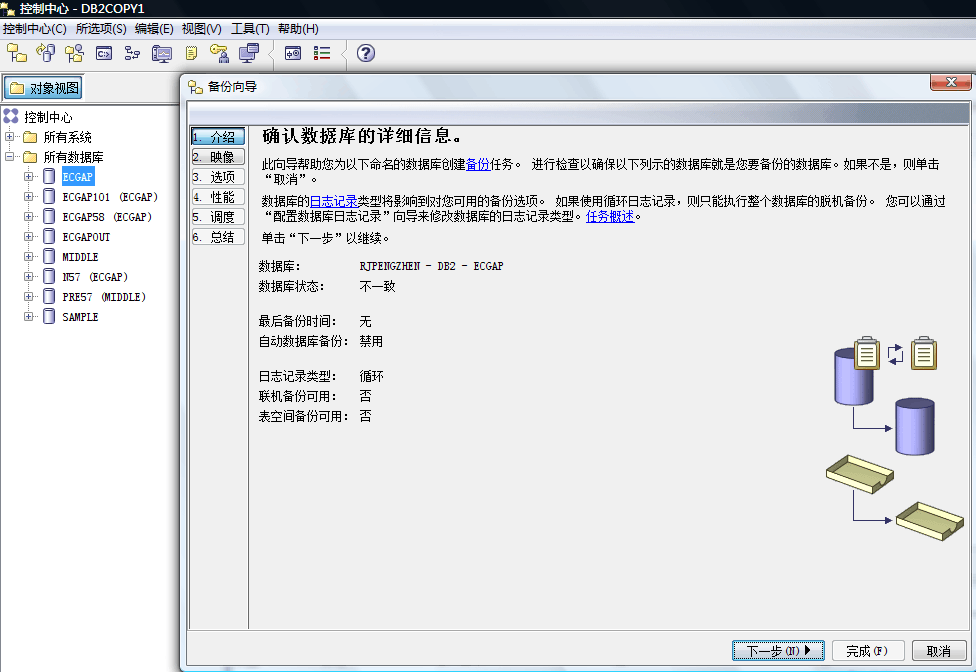Expand the 所有系统 tree node
976x672 pixels.
[9, 136]
